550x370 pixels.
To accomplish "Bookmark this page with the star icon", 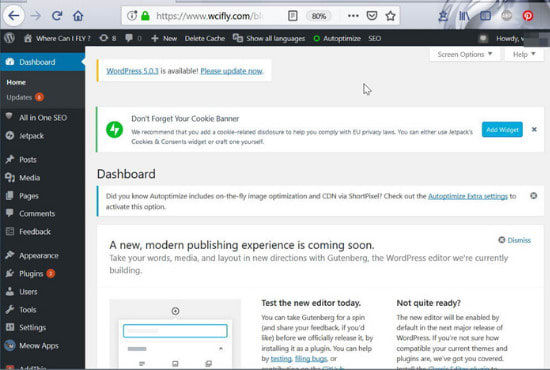I will coord(390,16).
